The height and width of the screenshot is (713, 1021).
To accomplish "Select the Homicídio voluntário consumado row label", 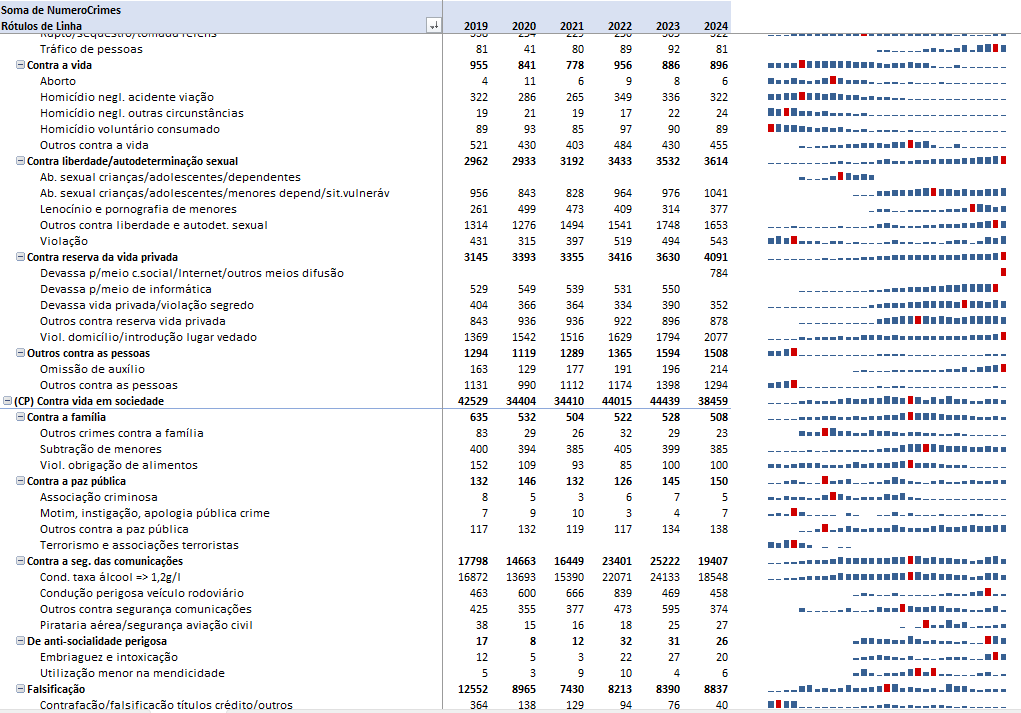I will tap(130, 129).
